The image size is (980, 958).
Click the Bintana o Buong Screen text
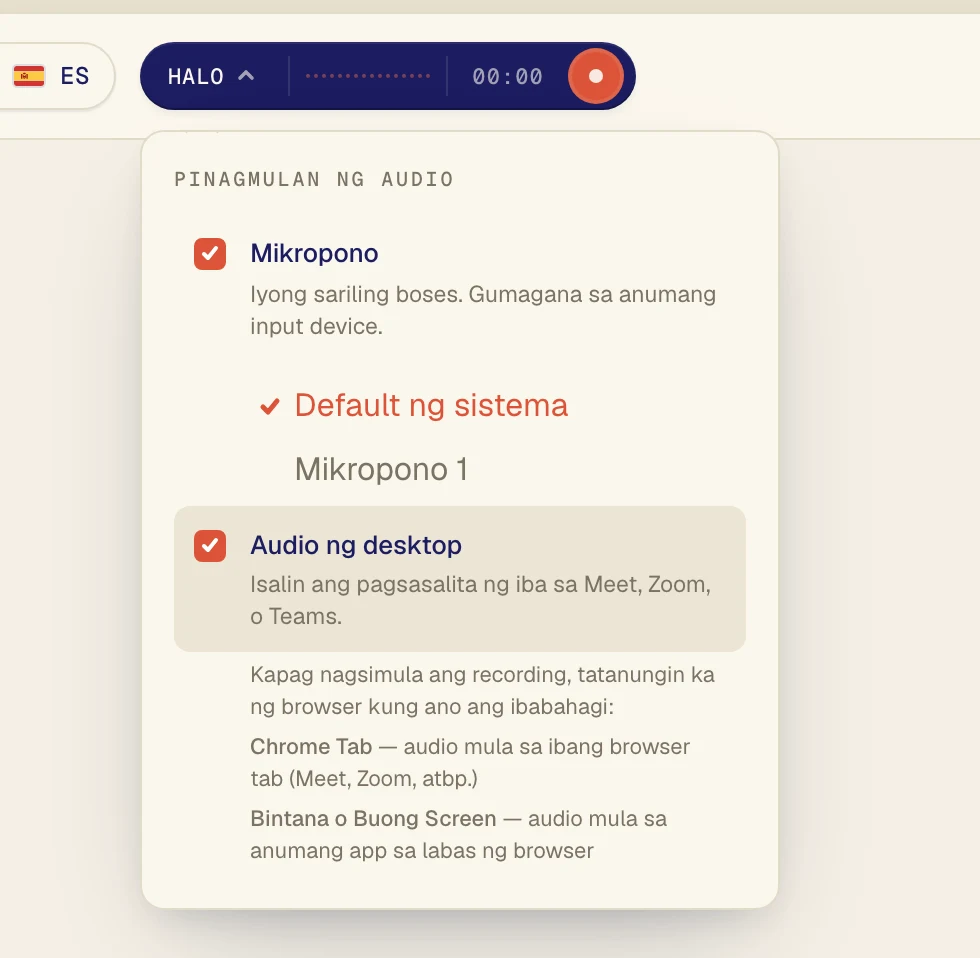459,834
